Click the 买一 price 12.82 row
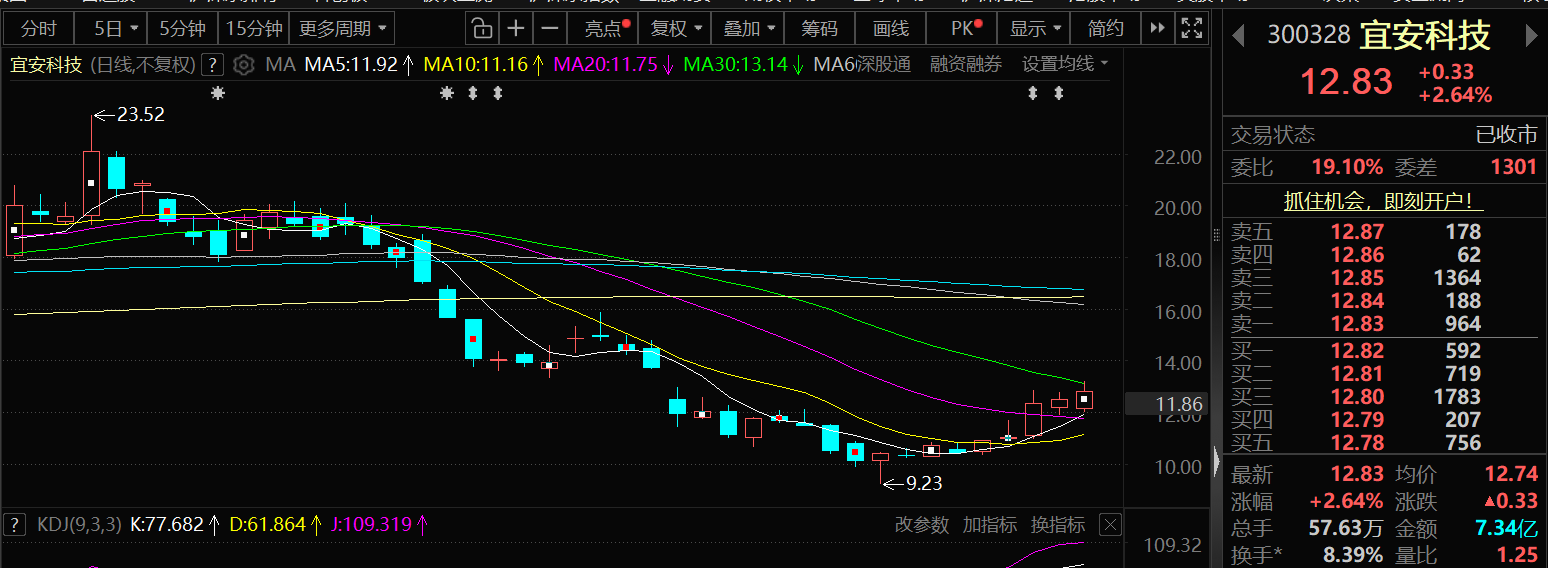Viewport: 1548px width, 568px height. point(1357,351)
